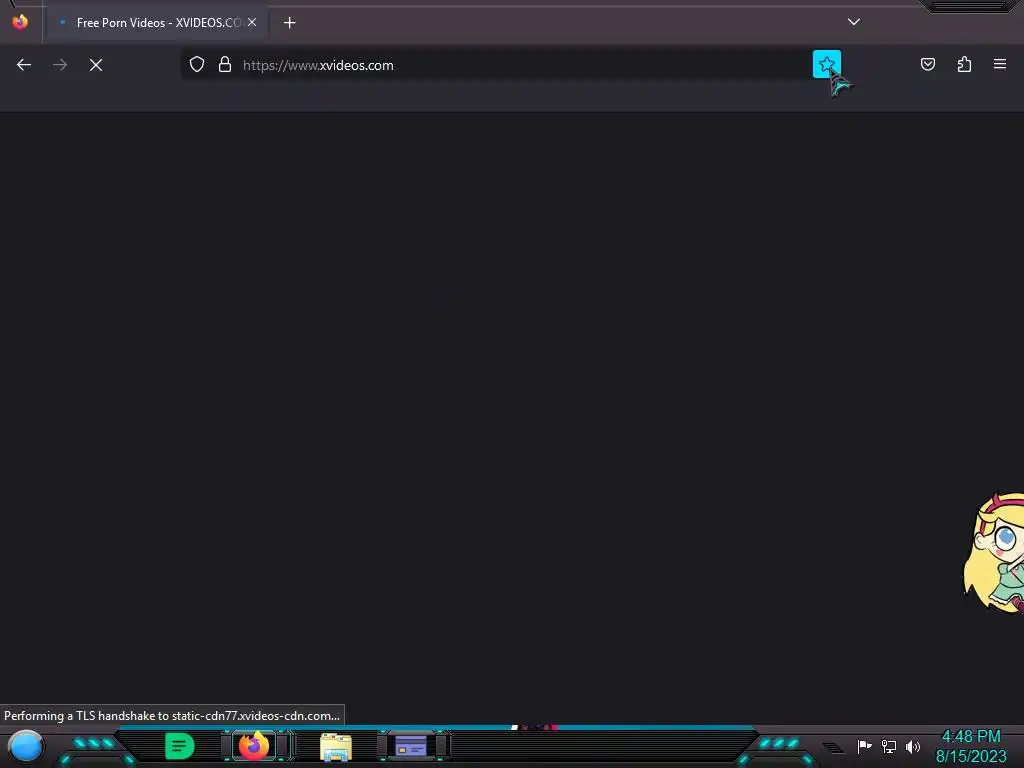Open the green chat app on taskbar
1024x768 pixels.
tap(180, 746)
